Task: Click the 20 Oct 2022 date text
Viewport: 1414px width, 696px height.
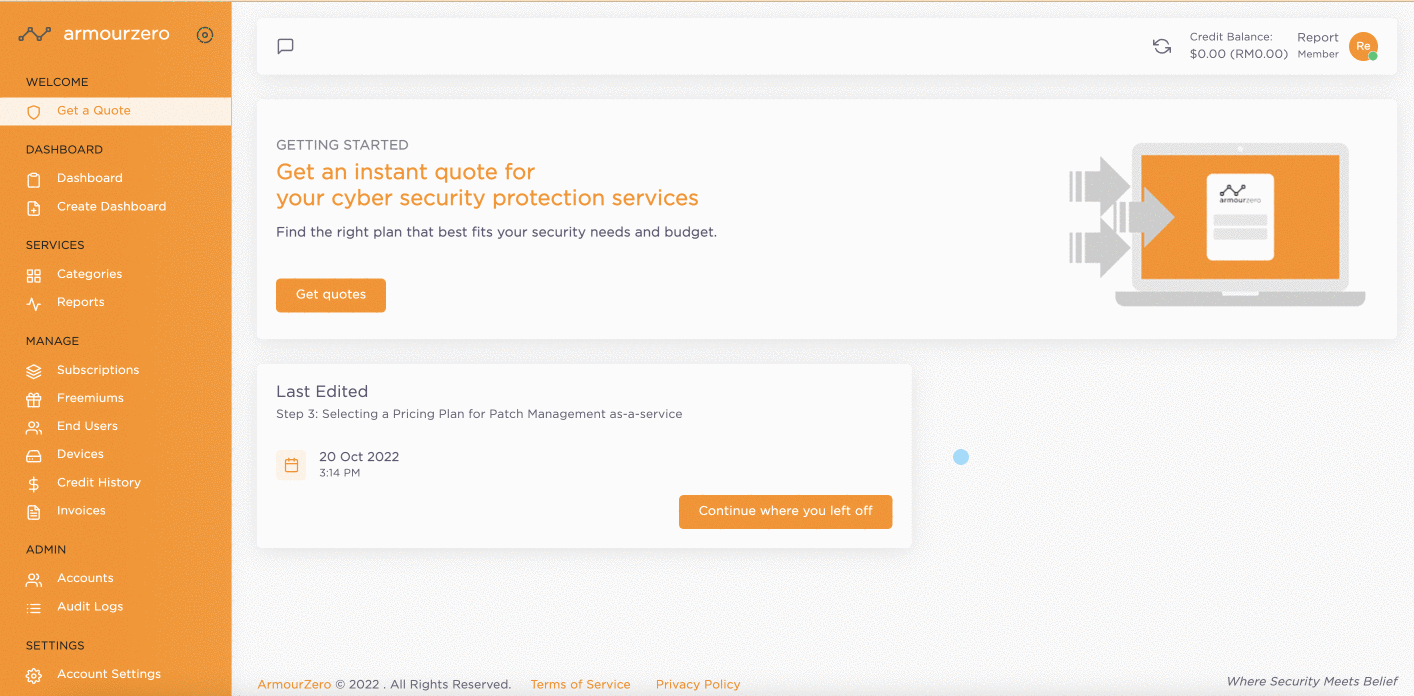Action: (x=359, y=457)
